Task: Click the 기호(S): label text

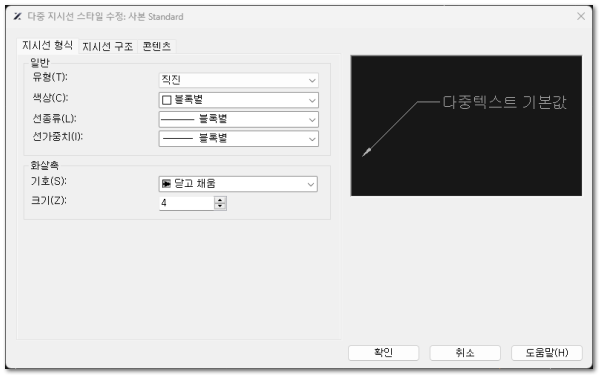Action: point(49,181)
